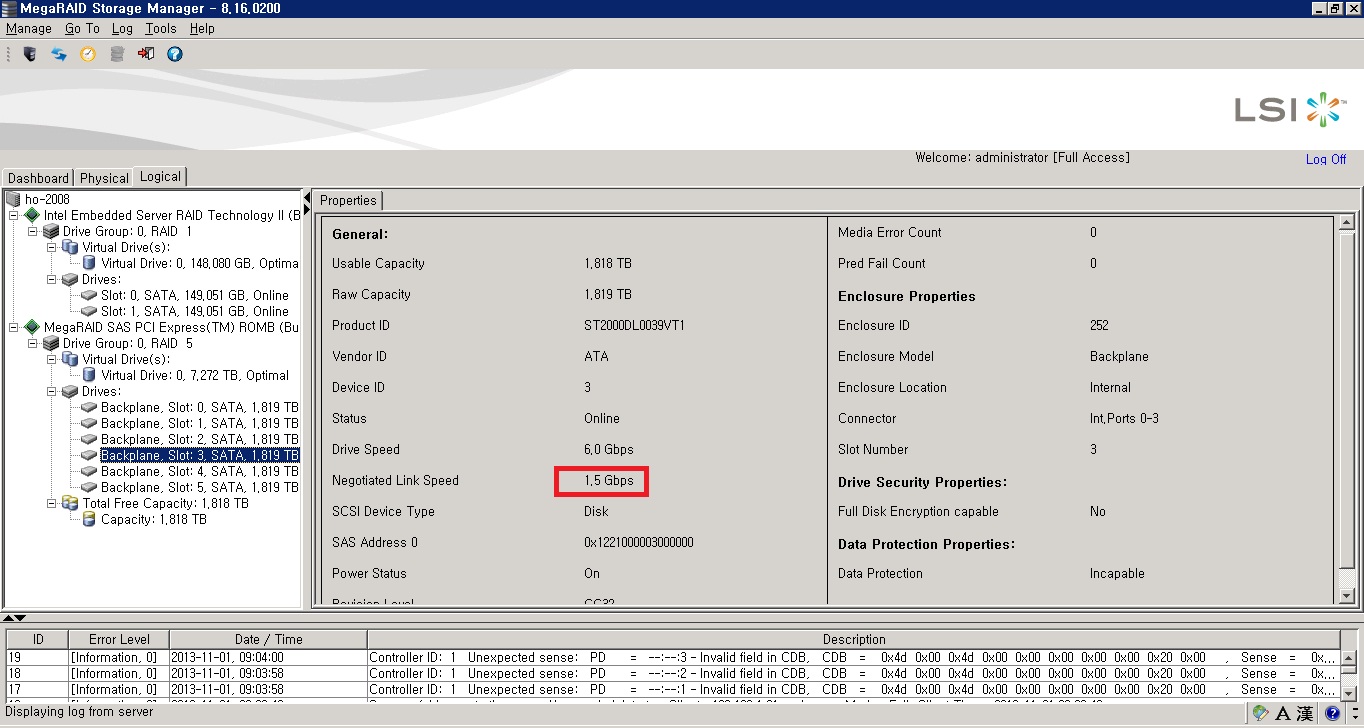Click the Backplane Slot 5 drive icon
The image size is (1364, 728).
point(89,487)
